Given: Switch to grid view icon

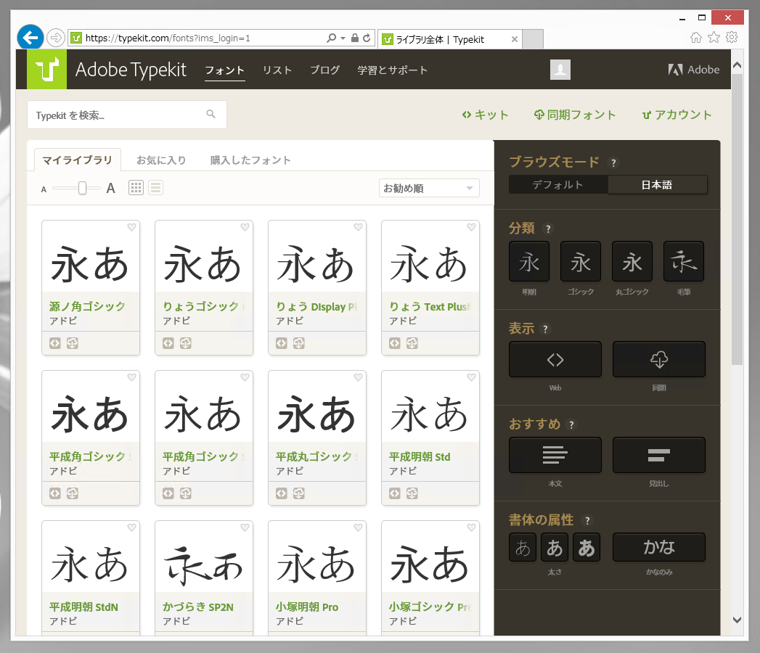Looking at the screenshot, I should [136, 188].
